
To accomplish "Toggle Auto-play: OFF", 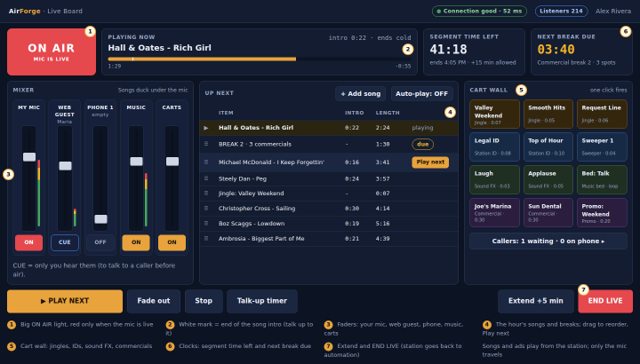I will tap(422, 93).
